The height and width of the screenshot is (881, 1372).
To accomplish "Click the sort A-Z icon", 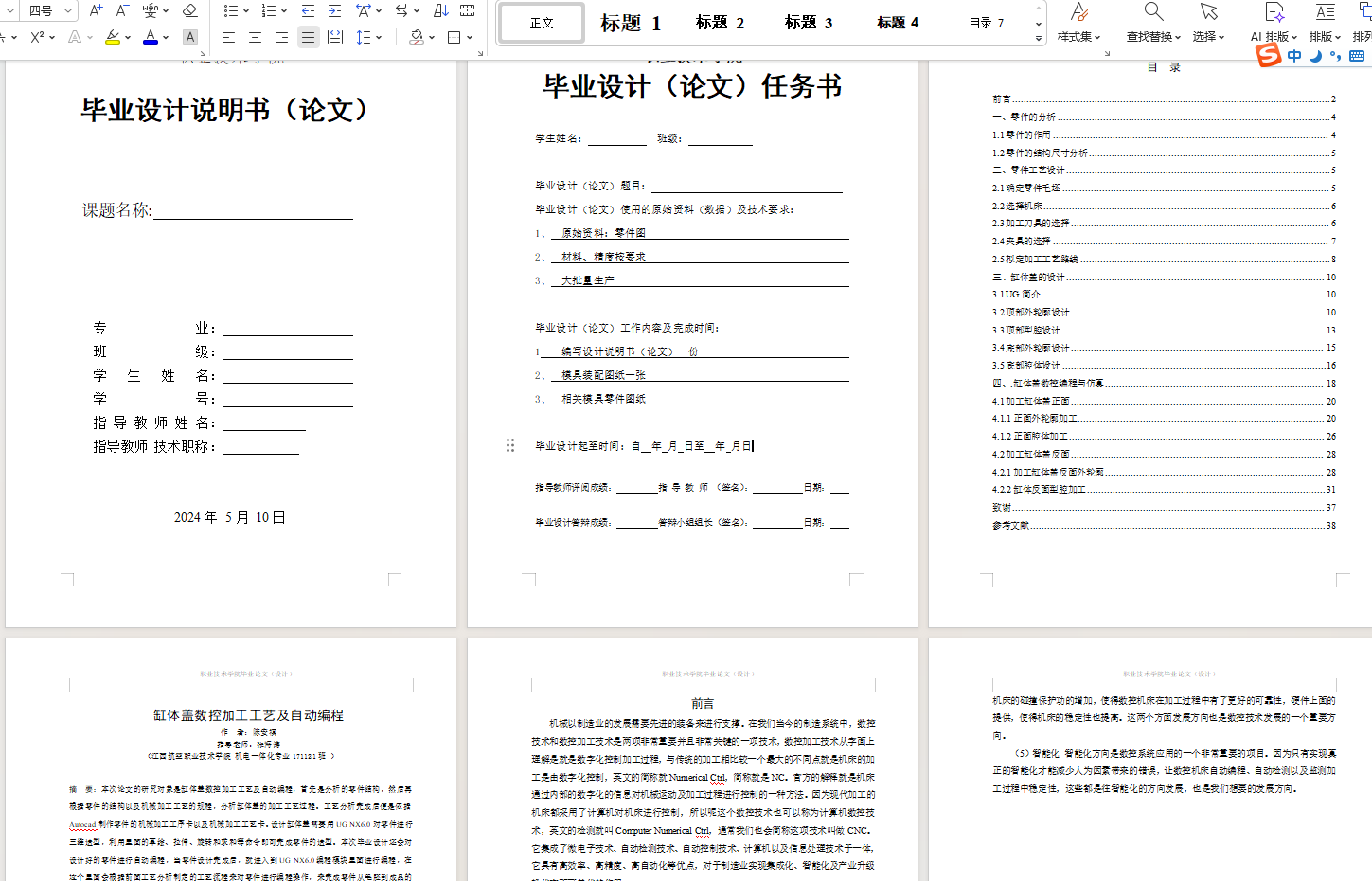I will (440, 10).
